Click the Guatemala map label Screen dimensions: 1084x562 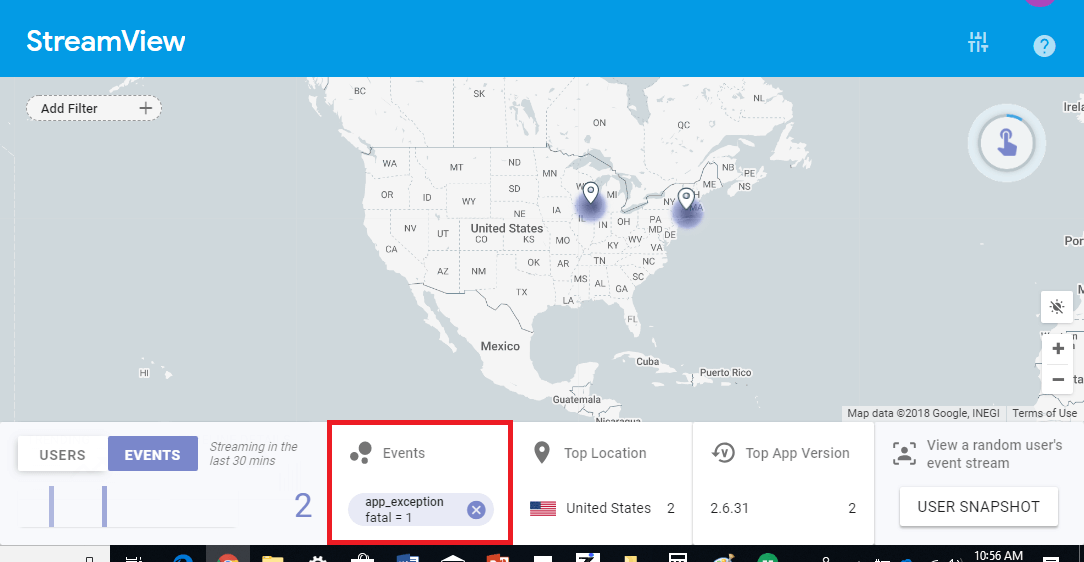click(577, 400)
